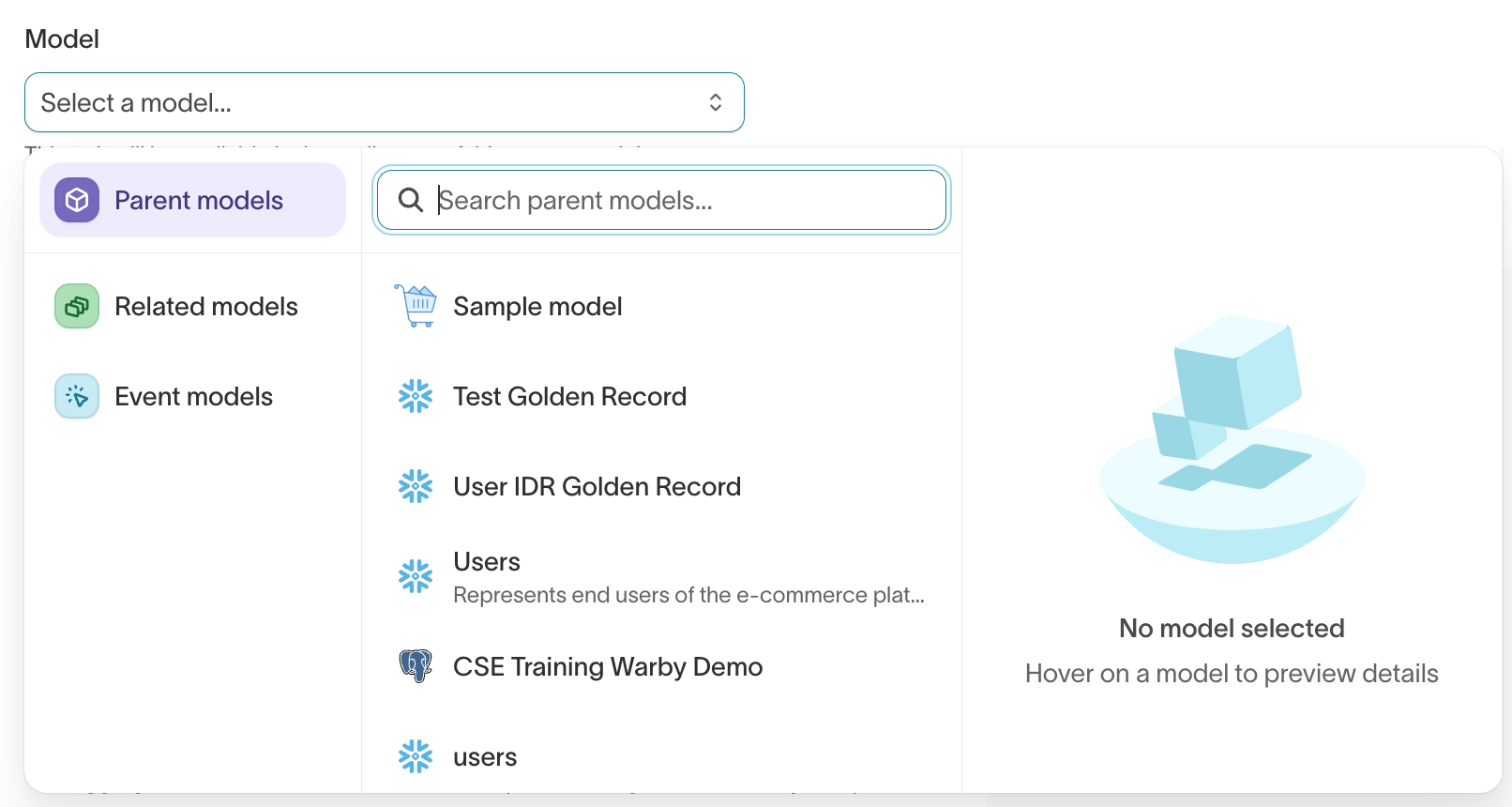
Task: Click the PostgreSQL elephant icon for CSE Training
Action: coord(416,666)
